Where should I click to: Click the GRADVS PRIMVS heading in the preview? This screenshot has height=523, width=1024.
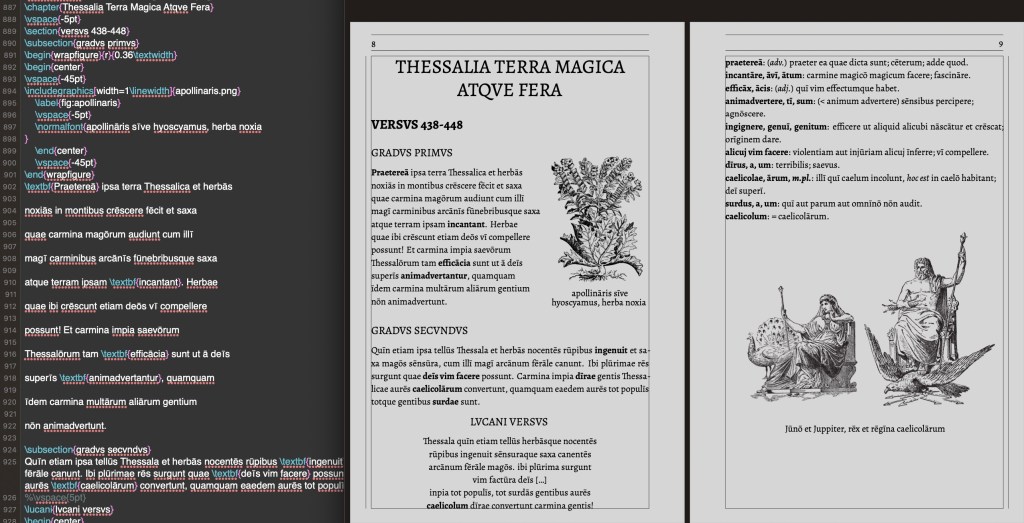click(411, 153)
